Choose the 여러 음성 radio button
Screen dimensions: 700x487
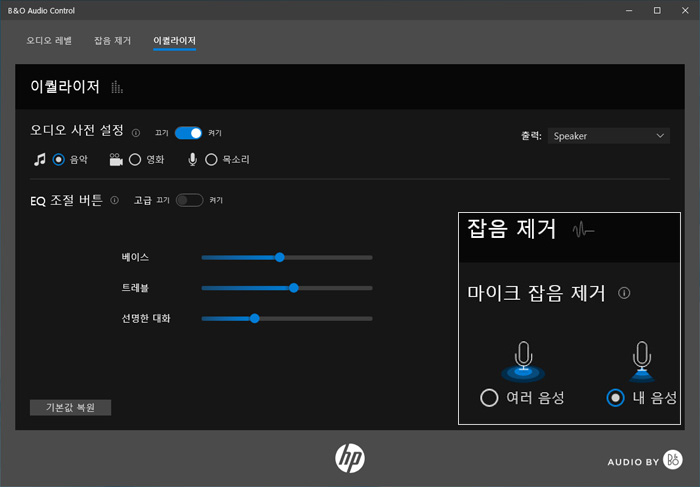[x=489, y=398]
